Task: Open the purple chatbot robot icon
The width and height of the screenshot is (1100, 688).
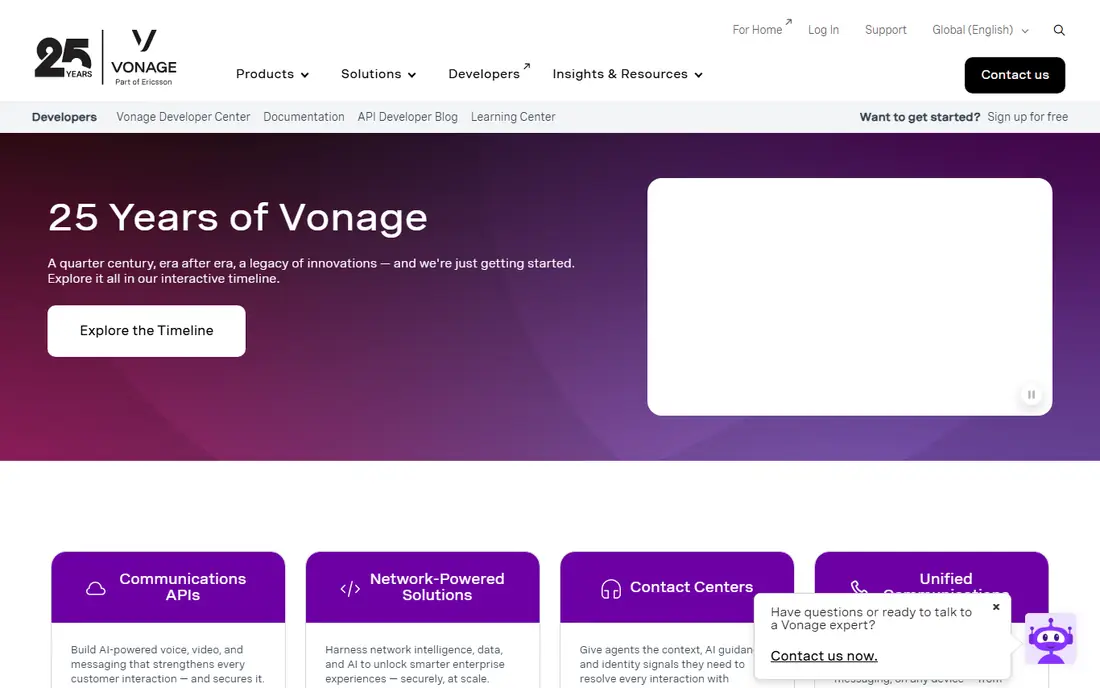Action: [1050, 639]
